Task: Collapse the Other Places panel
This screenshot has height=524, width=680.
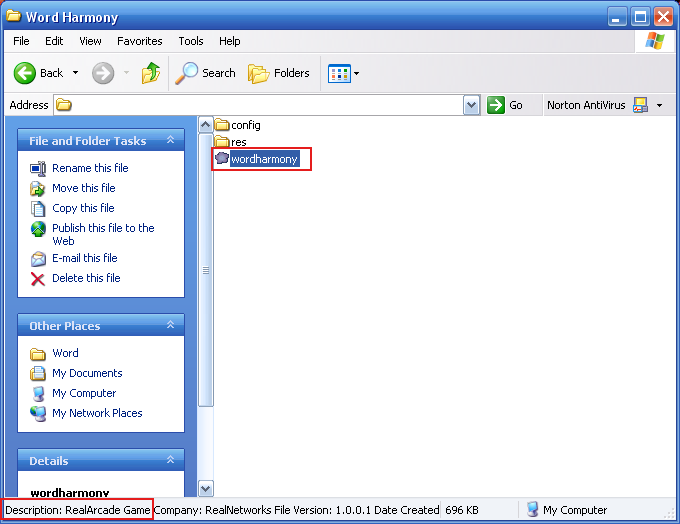Action: 170,325
